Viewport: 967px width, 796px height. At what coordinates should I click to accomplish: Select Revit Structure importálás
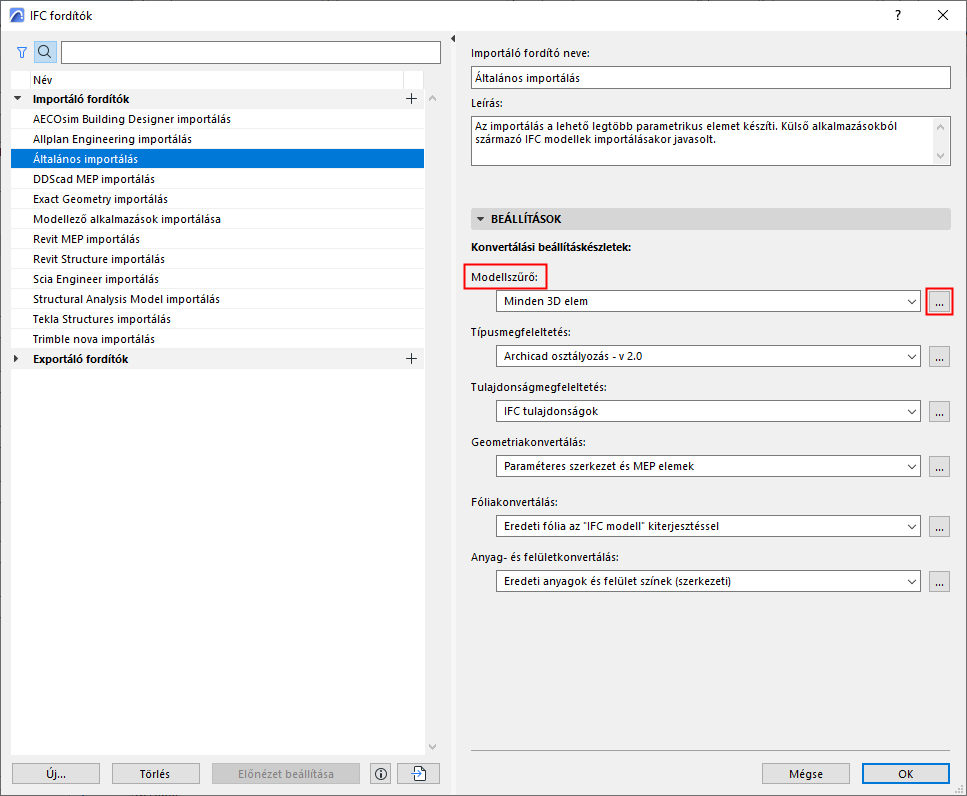[217, 259]
